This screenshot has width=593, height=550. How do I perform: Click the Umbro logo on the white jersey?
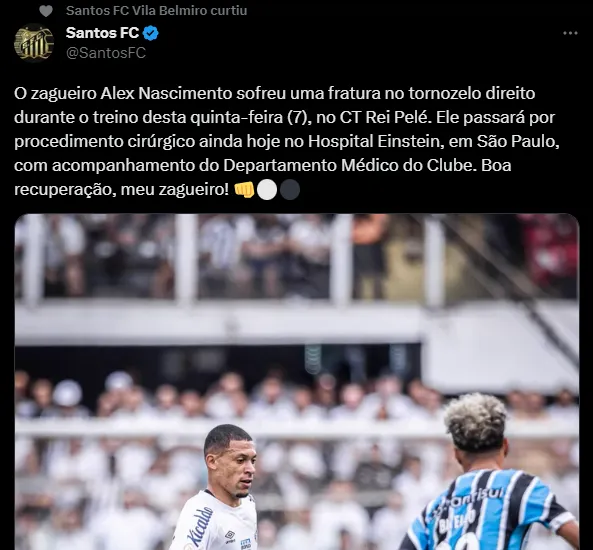(x=230, y=536)
